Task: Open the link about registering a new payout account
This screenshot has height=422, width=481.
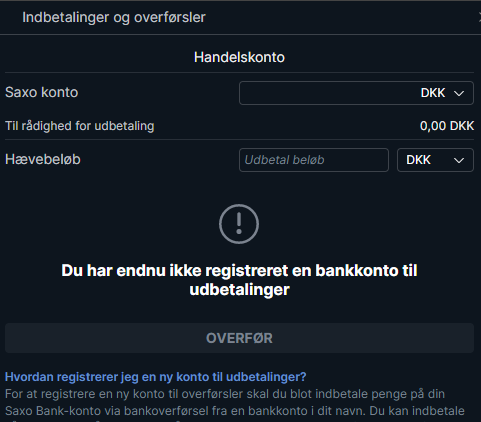Action: (155, 377)
